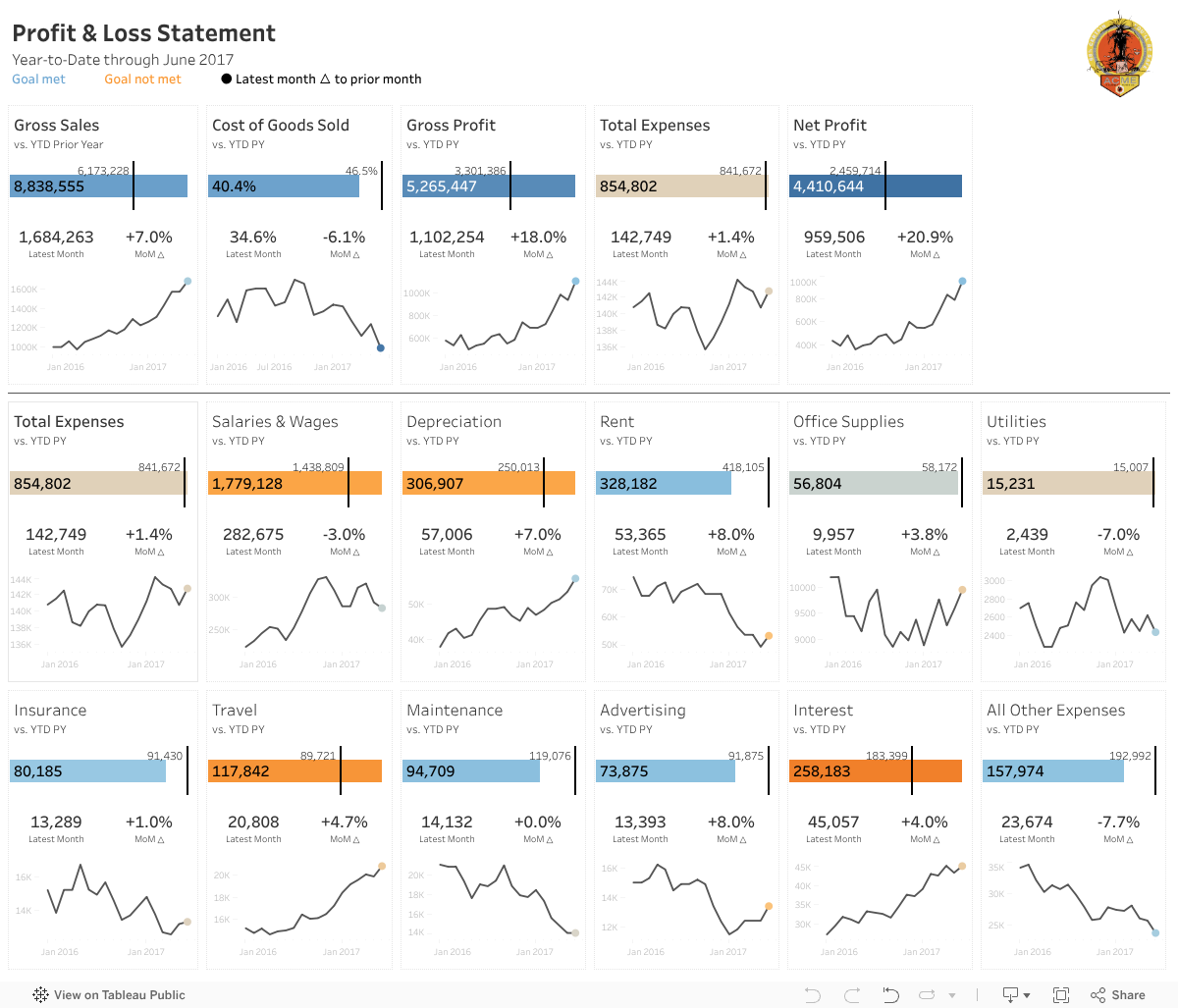Viewport: 1178px width, 1008px height.
Task: Click the Travel sparkline end dot
Action: coord(382,866)
